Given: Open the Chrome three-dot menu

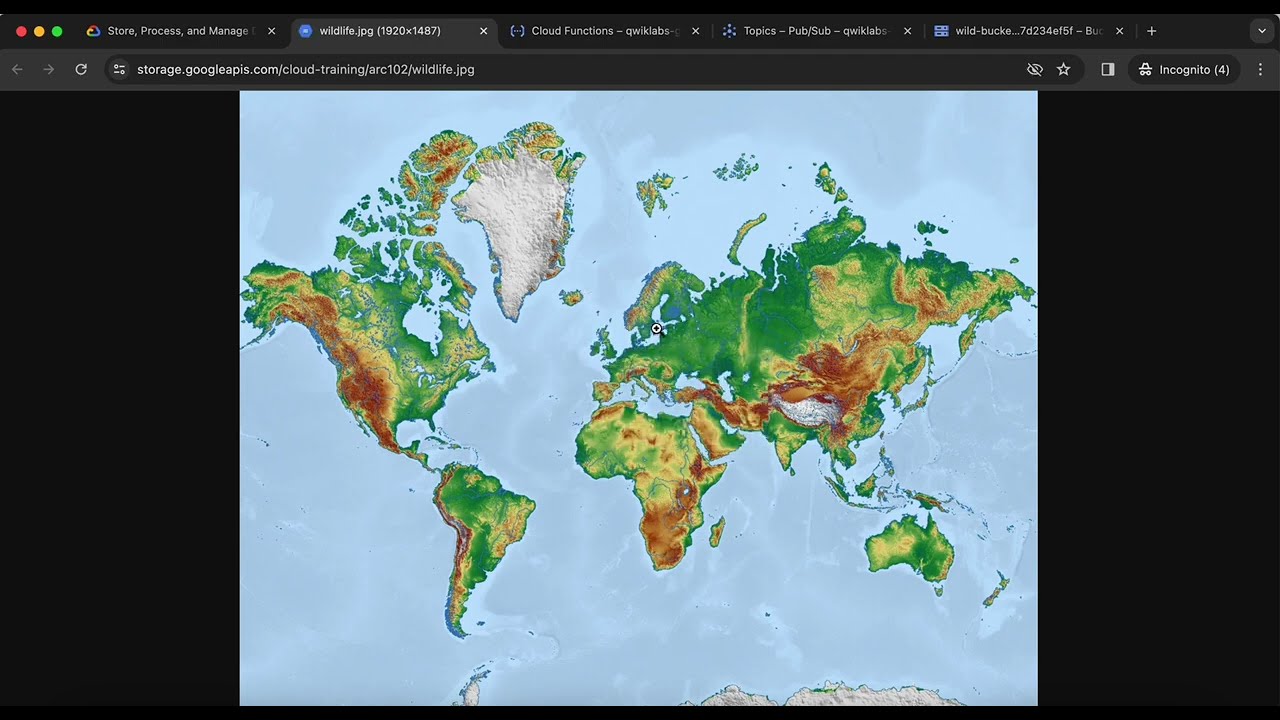Looking at the screenshot, I should (x=1260, y=69).
